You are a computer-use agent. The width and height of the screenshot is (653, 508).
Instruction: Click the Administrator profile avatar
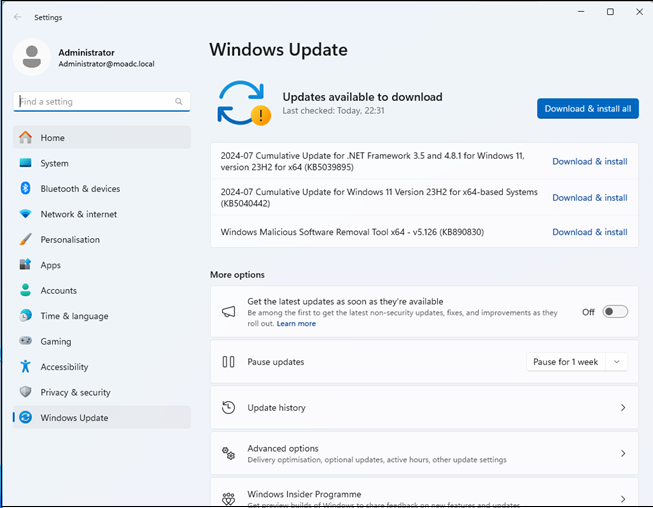(x=32, y=57)
